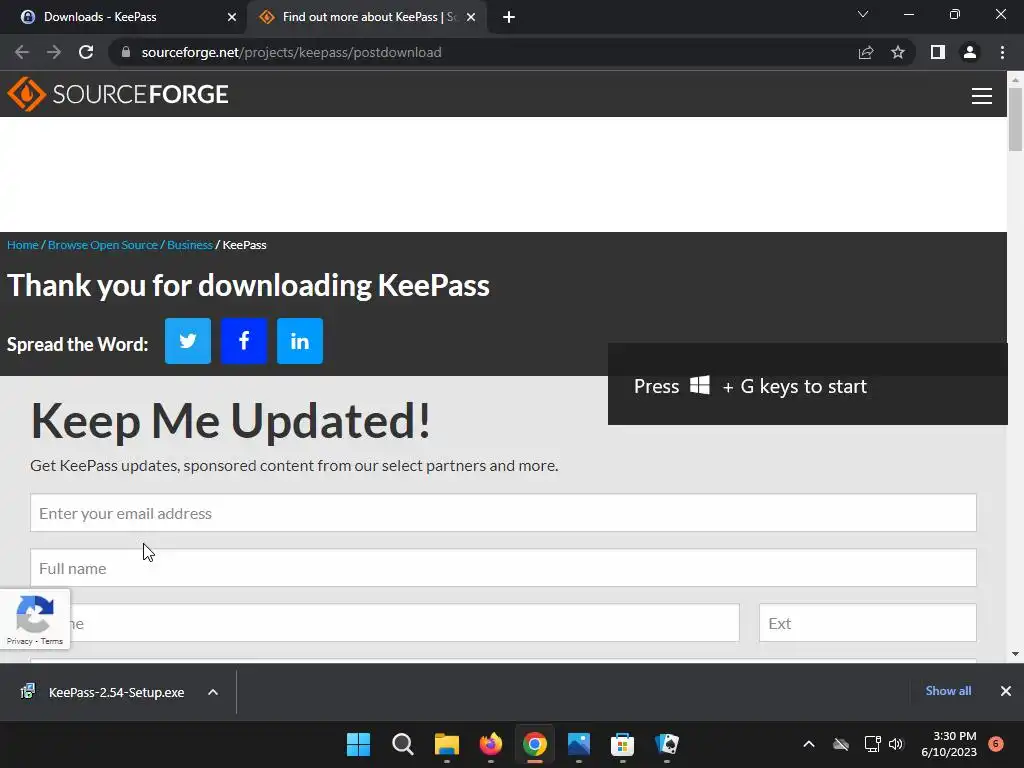Open a new browser tab
This screenshot has width=1024, height=768.
click(509, 17)
